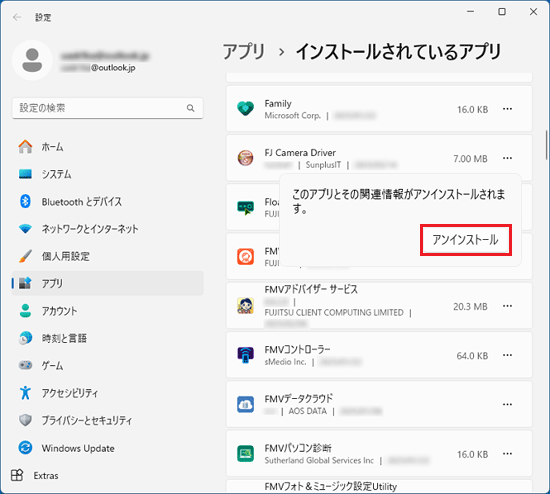Click the user profile avatar

[32, 60]
